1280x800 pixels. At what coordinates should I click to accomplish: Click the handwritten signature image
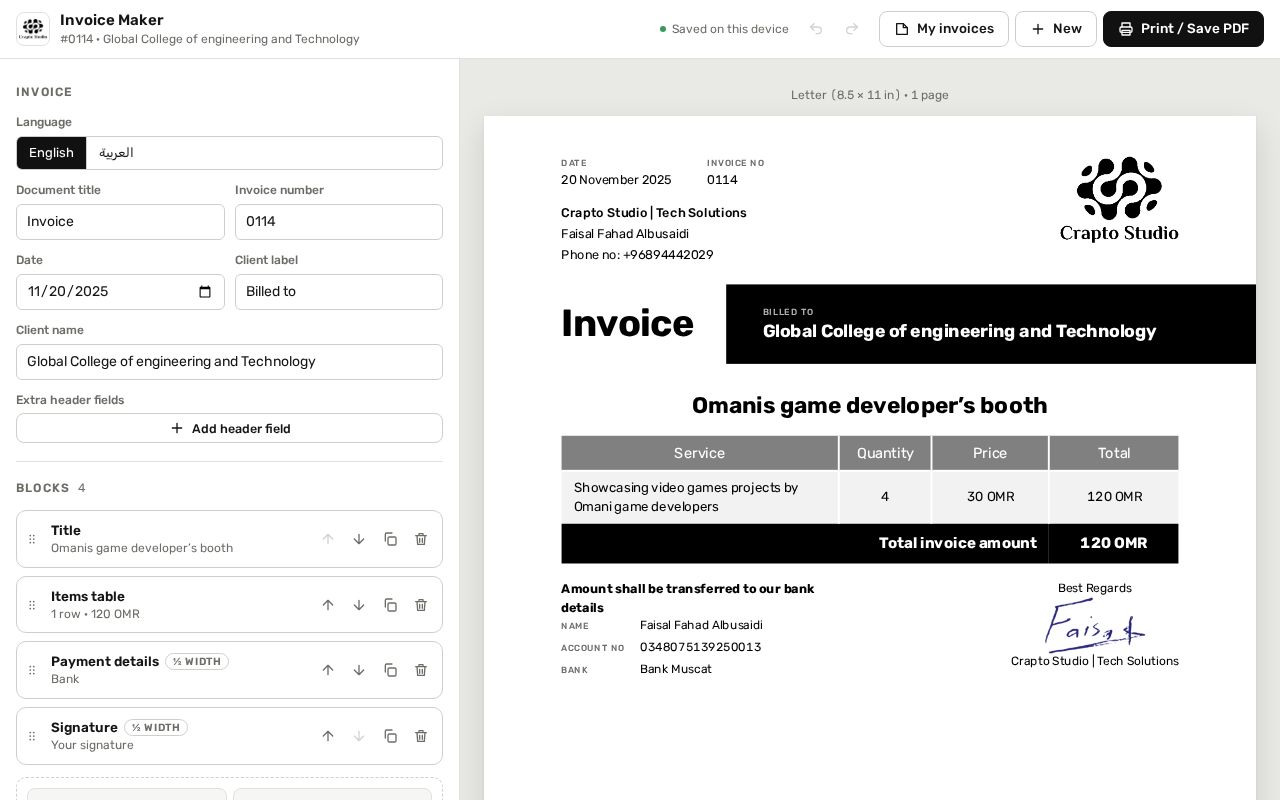point(1095,626)
